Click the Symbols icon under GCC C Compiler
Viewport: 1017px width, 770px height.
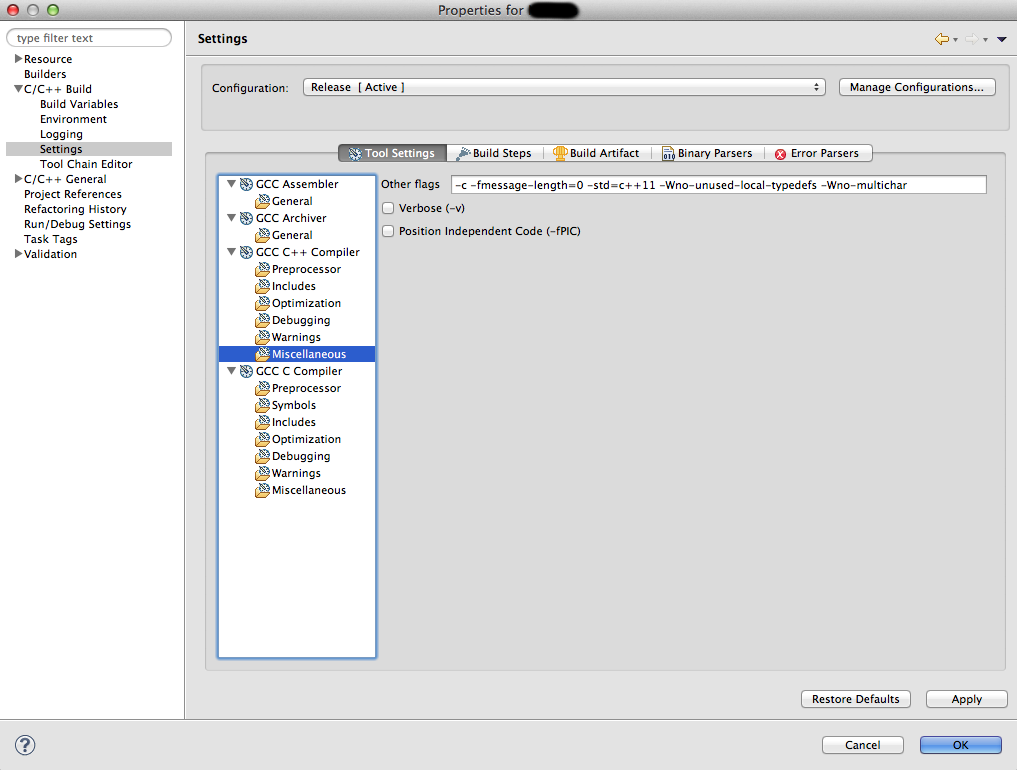pyautogui.click(x=262, y=405)
